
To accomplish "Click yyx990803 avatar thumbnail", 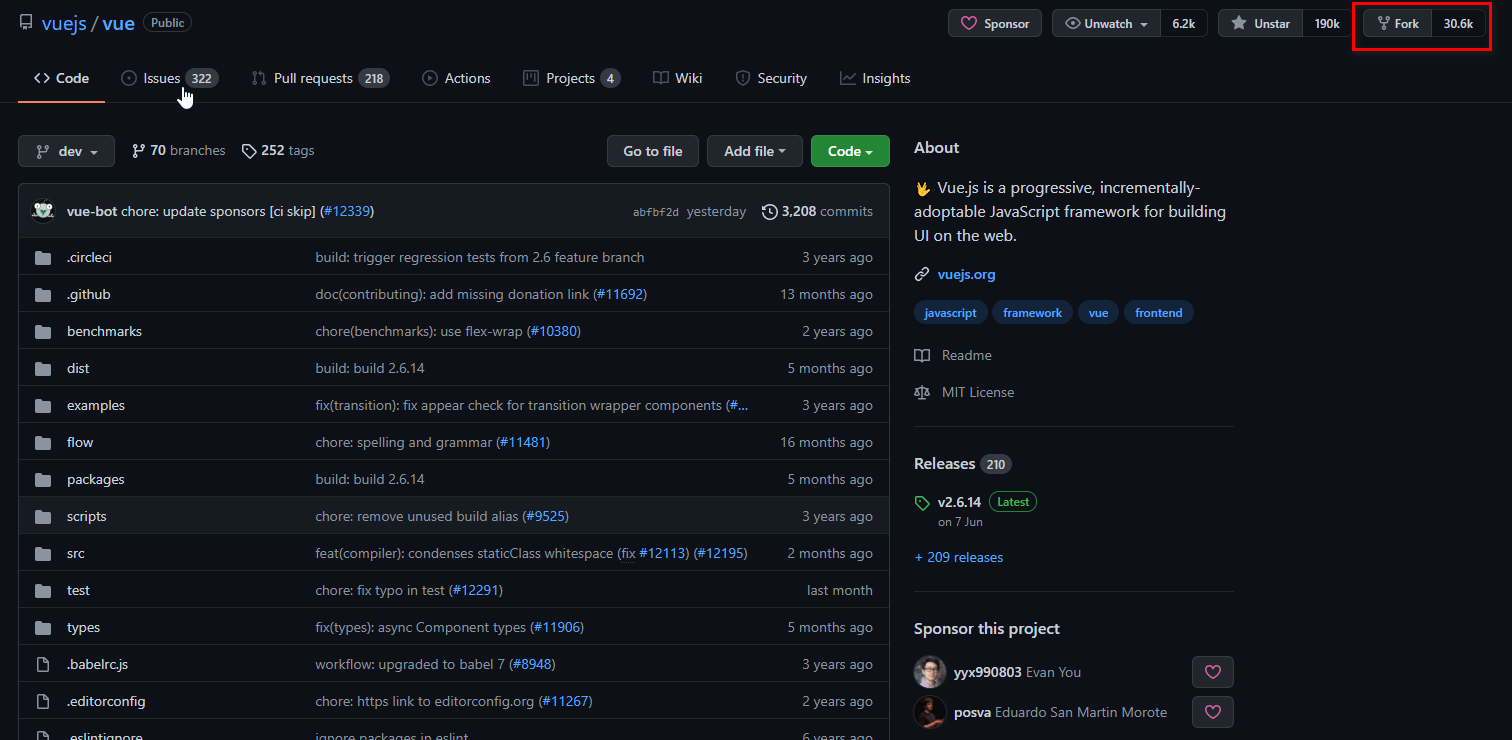I will tap(930, 672).
